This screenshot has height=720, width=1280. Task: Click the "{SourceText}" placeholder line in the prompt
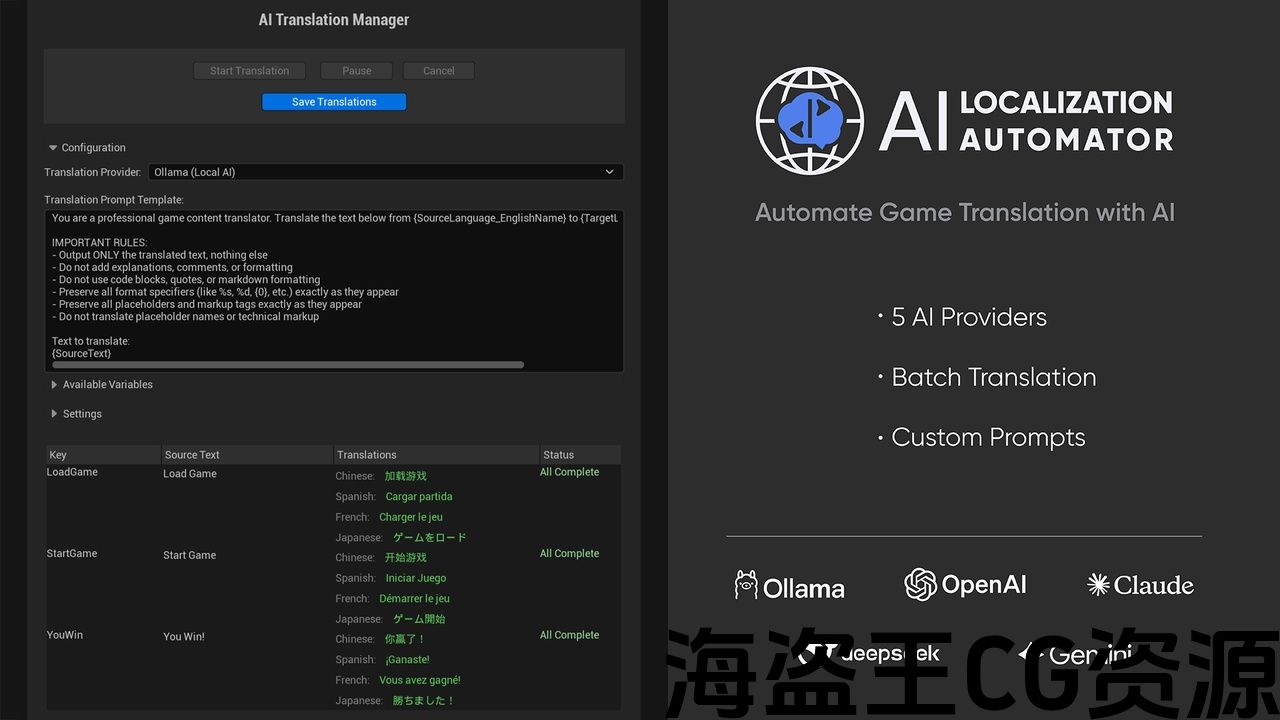pyautogui.click(x=81, y=353)
